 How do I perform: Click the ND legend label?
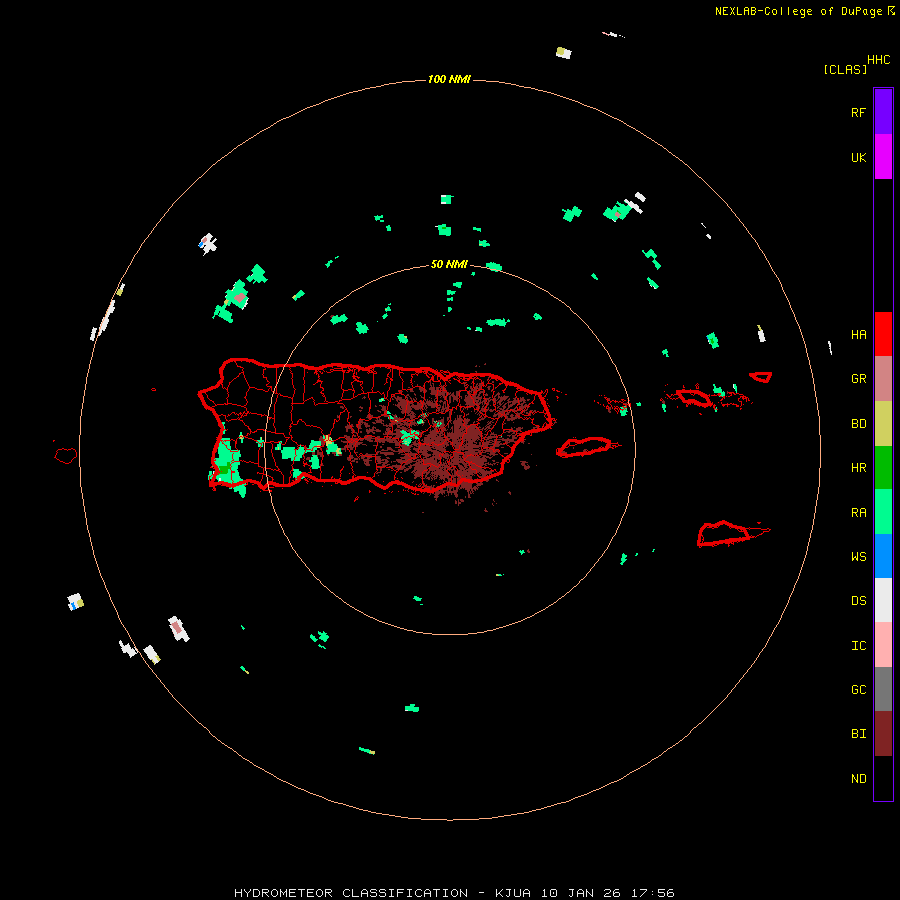858,779
